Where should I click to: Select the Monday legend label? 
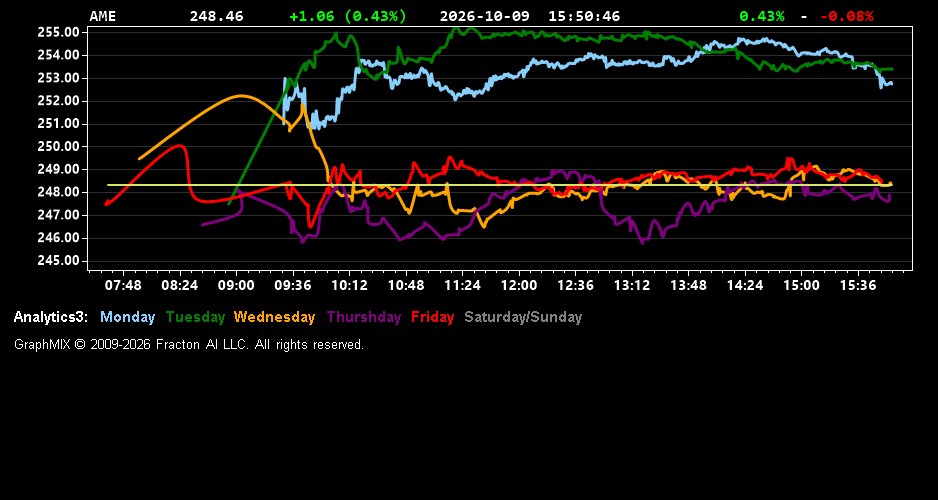127,317
